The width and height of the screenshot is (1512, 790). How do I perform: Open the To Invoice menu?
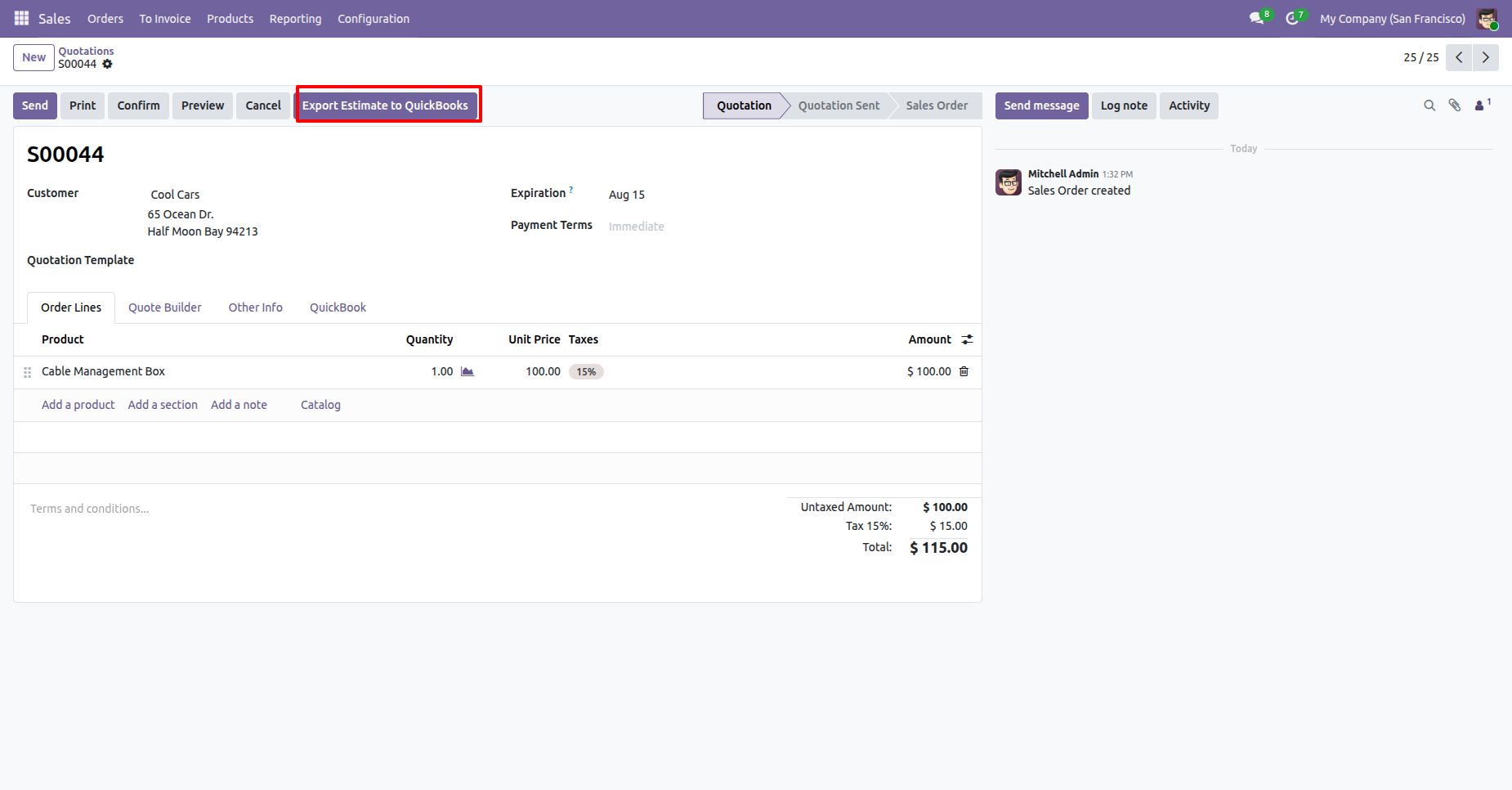pos(165,18)
